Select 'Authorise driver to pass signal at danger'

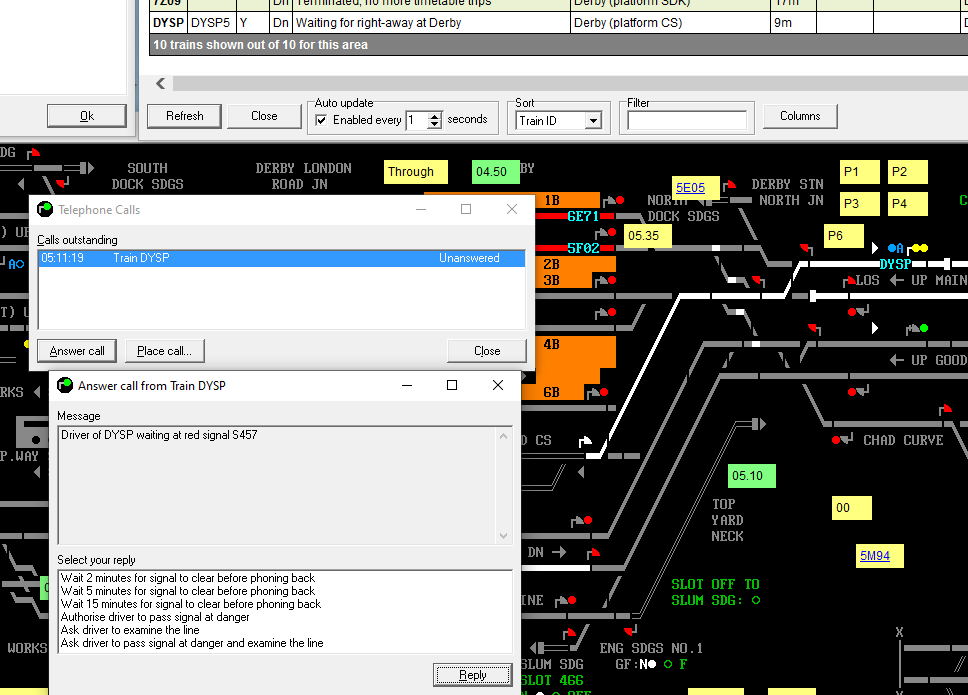pos(155,617)
